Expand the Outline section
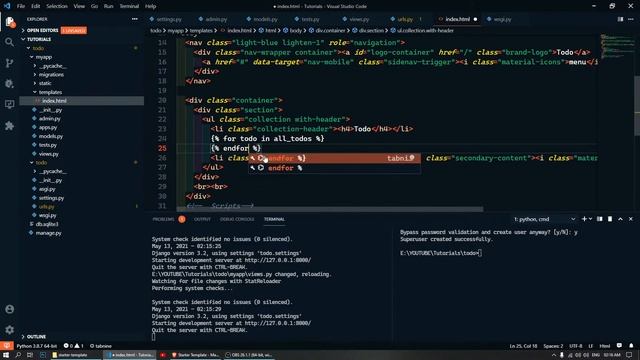 pyautogui.click(x=36, y=337)
